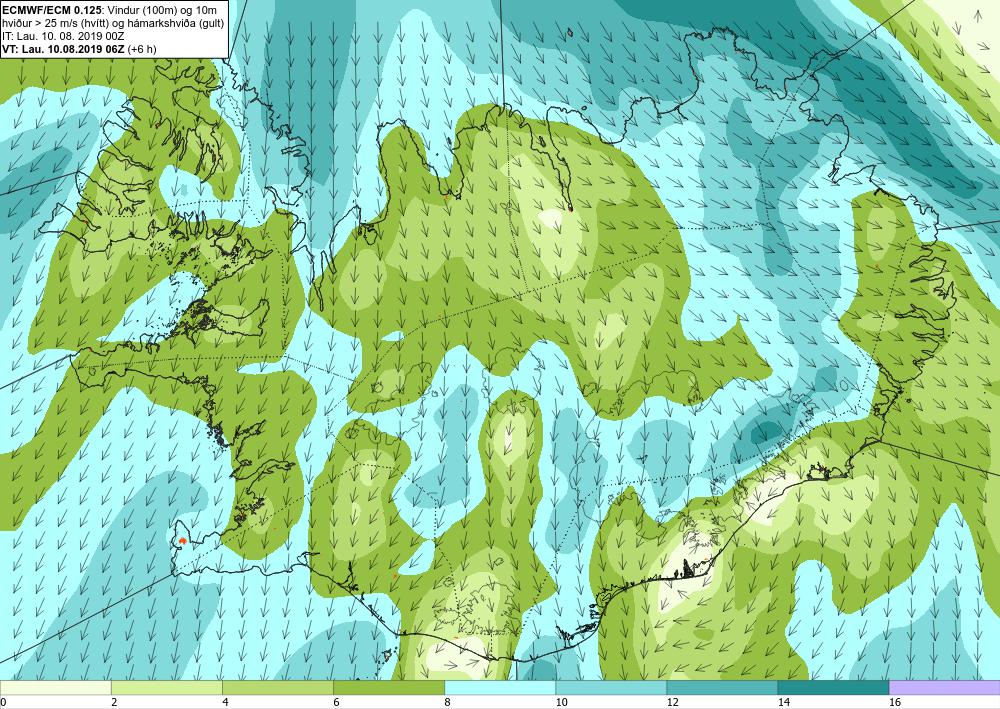Viewport: 1000px width, 709px height.
Task: Click the legend scale label "12"
Action: (x=672, y=702)
